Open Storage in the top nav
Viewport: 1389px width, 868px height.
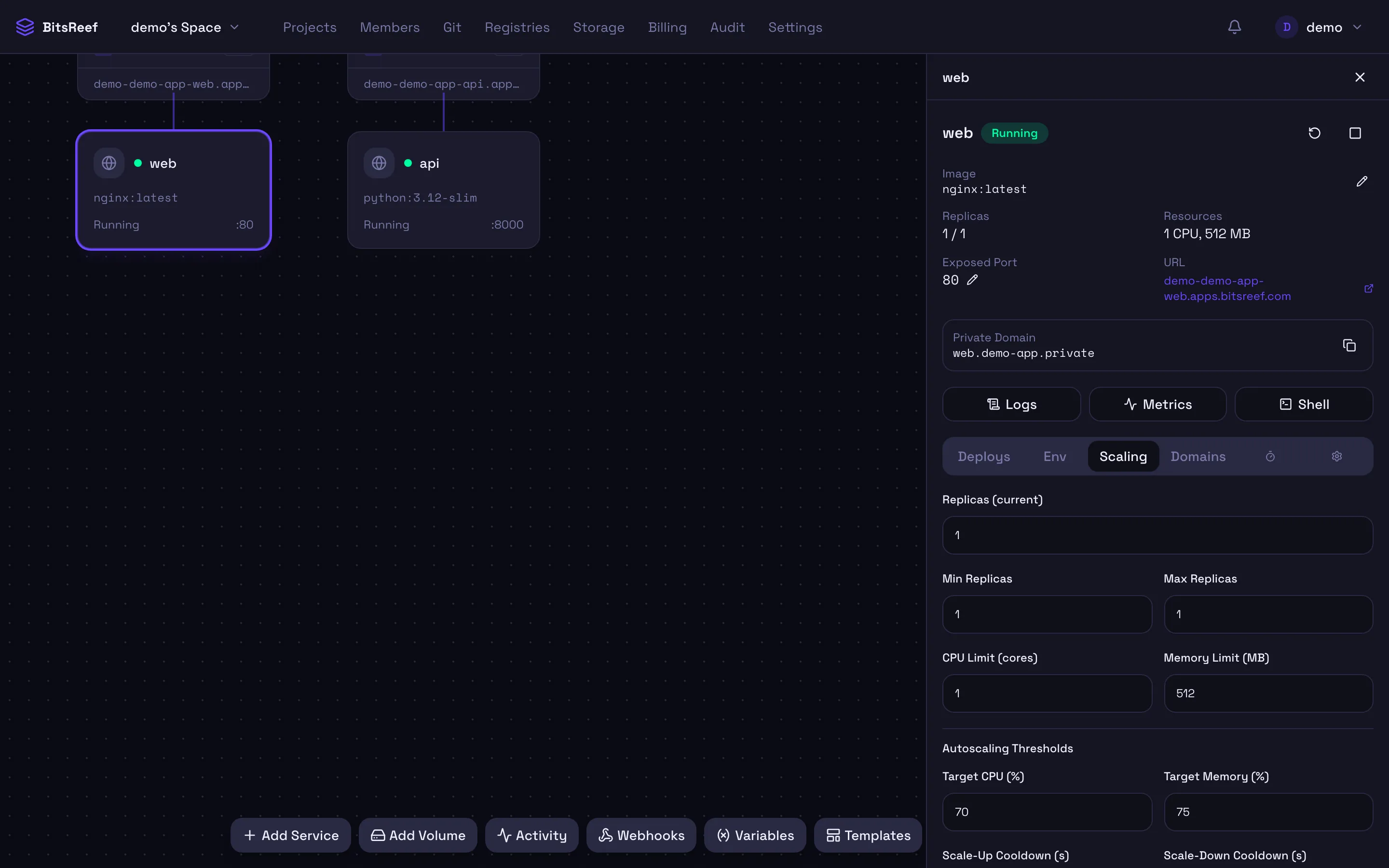pos(599,27)
